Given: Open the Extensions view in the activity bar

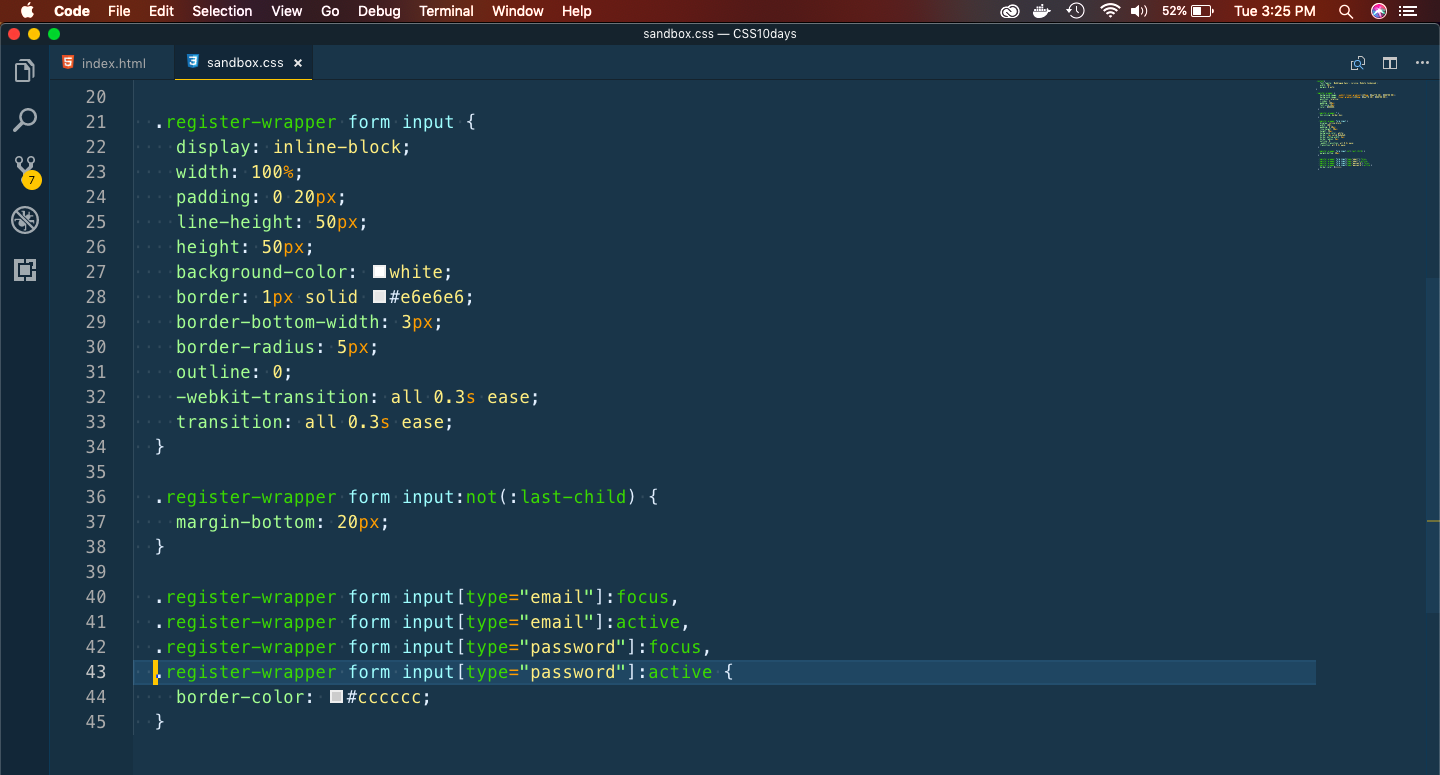Looking at the screenshot, I should [x=25, y=270].
